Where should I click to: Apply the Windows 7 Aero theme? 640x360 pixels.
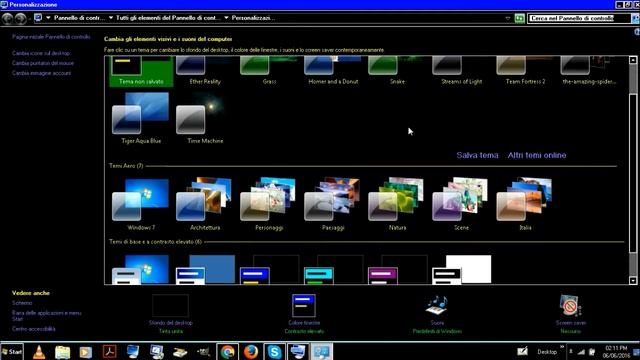(141, 204)
